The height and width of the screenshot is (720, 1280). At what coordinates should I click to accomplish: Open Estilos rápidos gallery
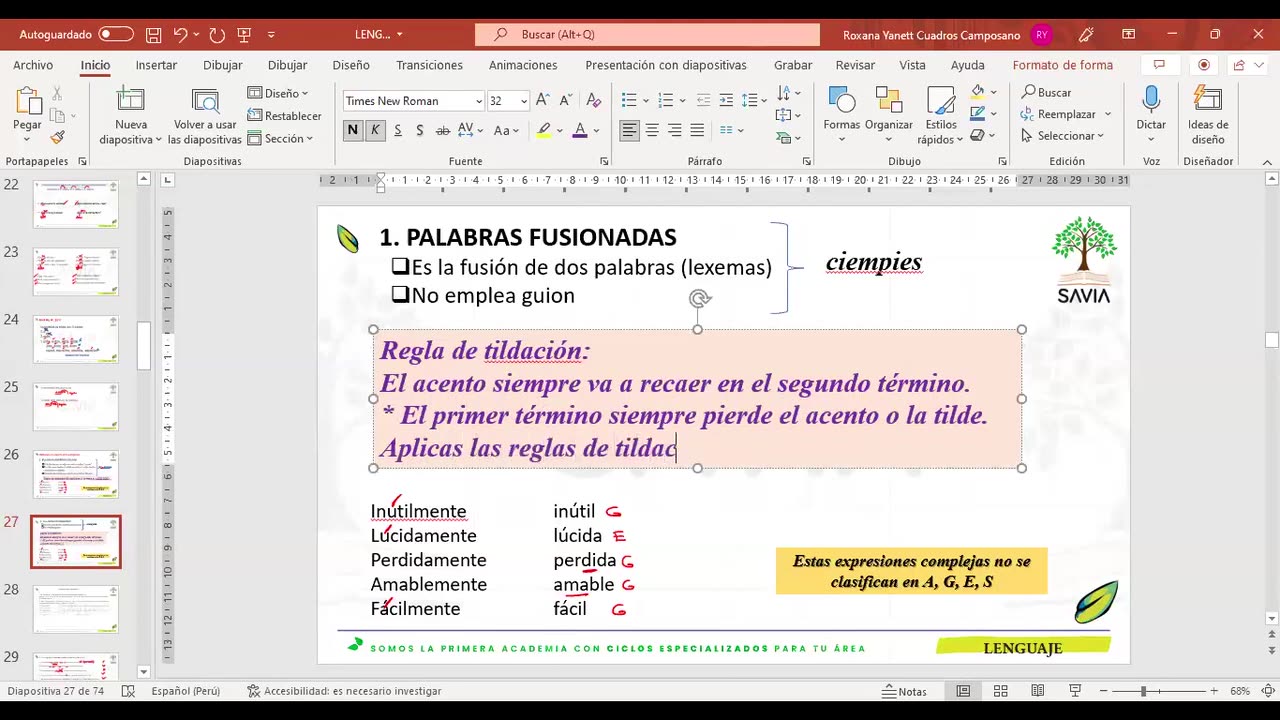(941, 116)
